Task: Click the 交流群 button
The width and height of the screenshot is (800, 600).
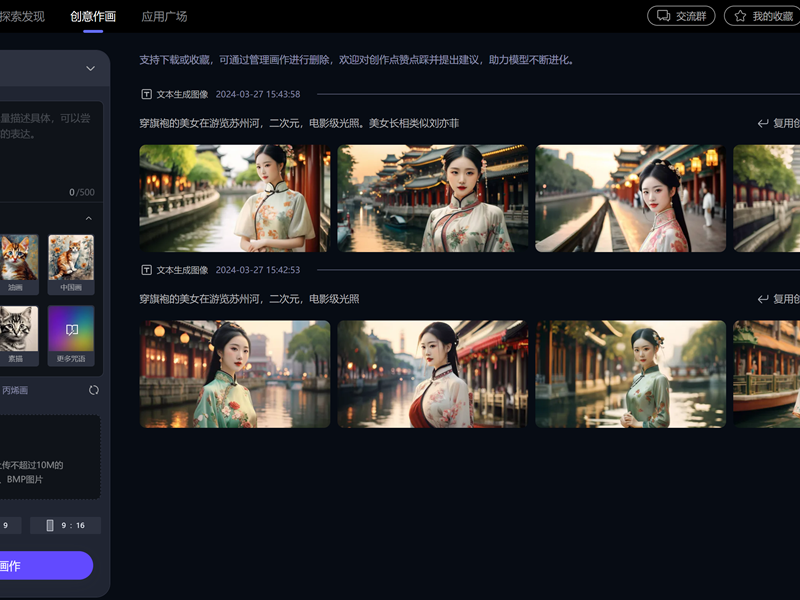Action: point(681,16)
